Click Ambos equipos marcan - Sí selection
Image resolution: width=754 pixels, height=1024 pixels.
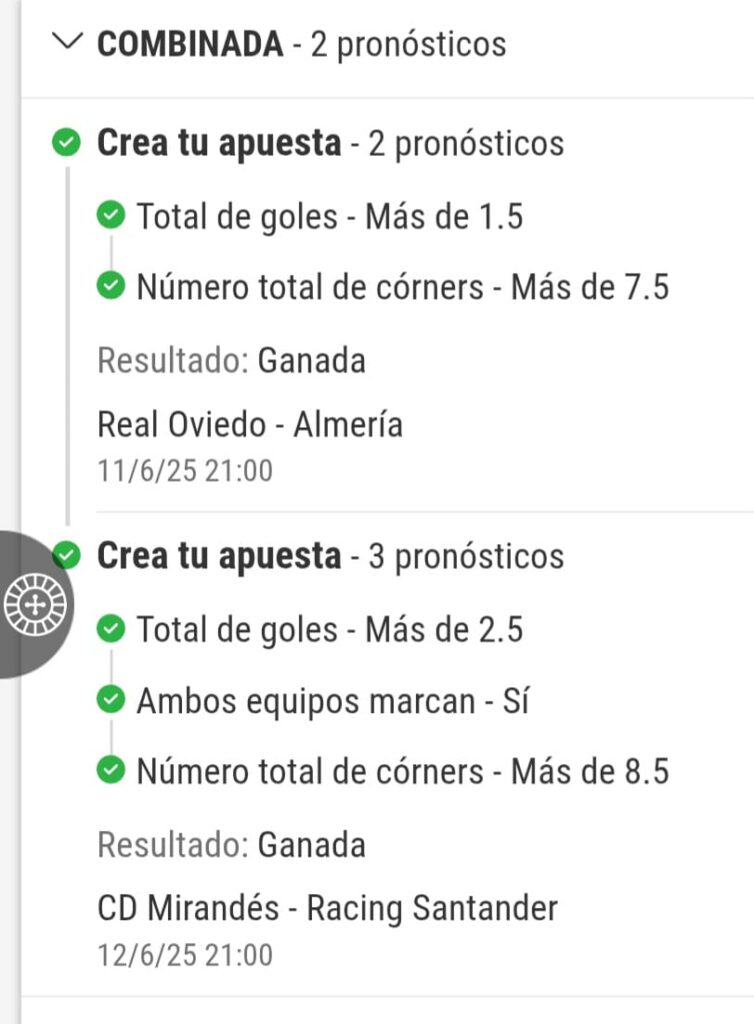coord(333,701)
